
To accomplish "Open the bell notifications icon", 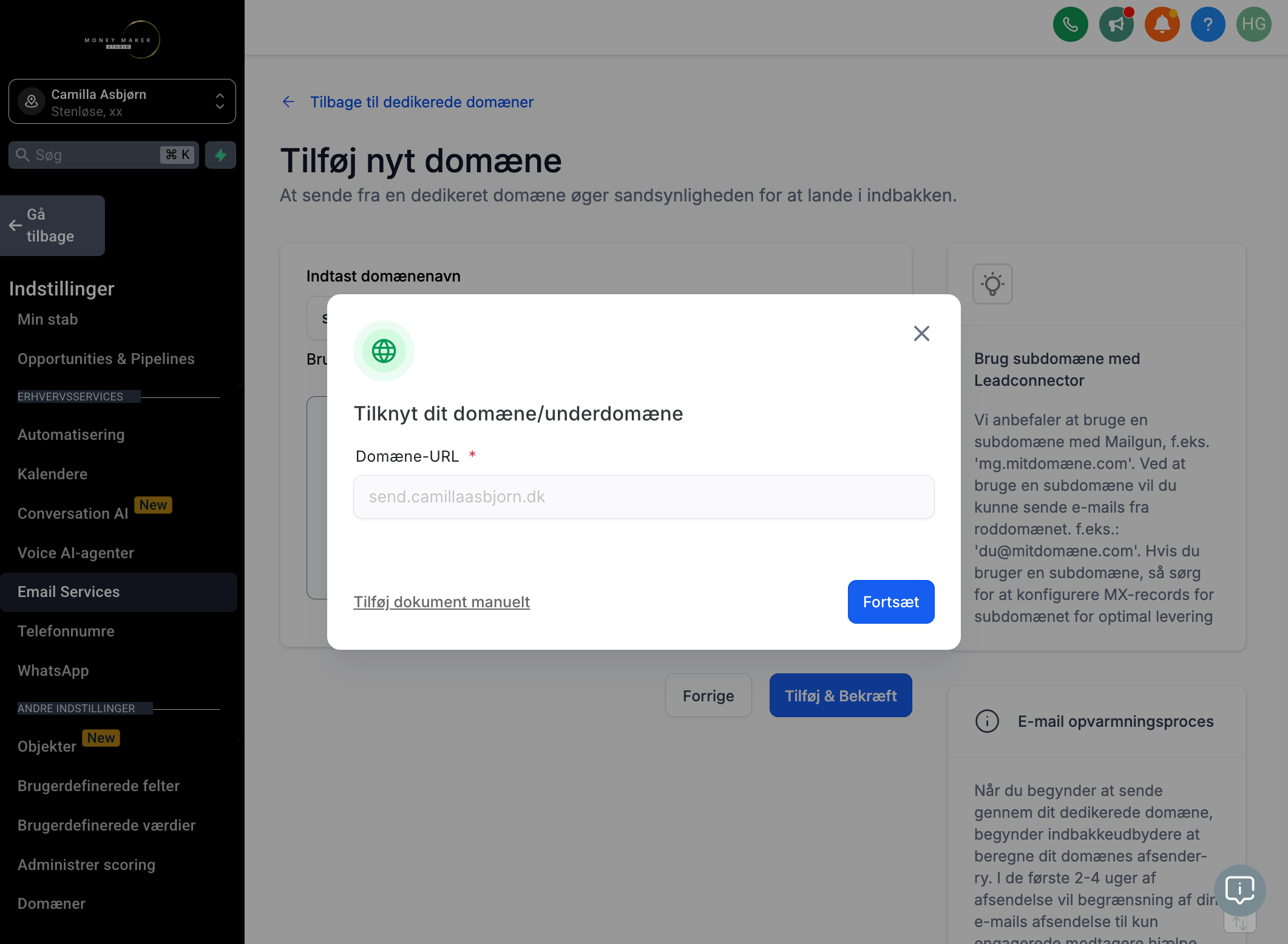I will point(1162,24).
